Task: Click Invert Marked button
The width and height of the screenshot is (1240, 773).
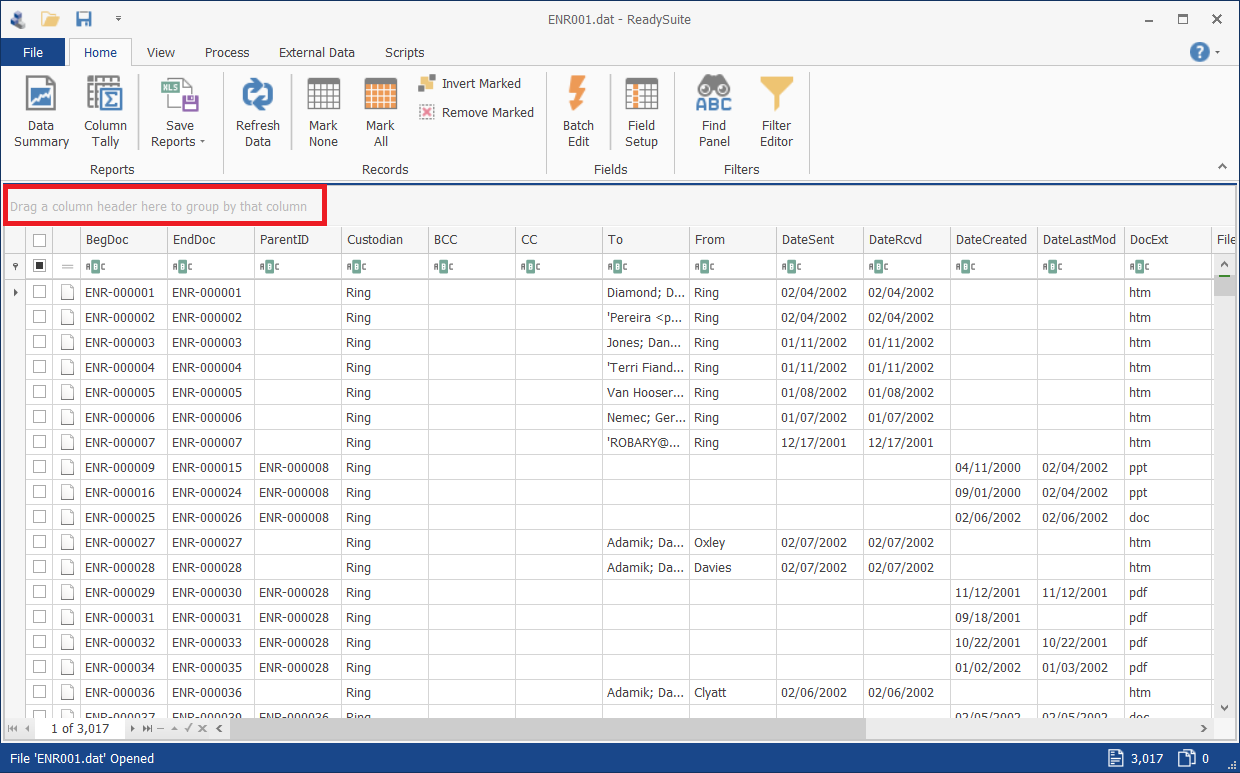Action: (x=470, y=84)
